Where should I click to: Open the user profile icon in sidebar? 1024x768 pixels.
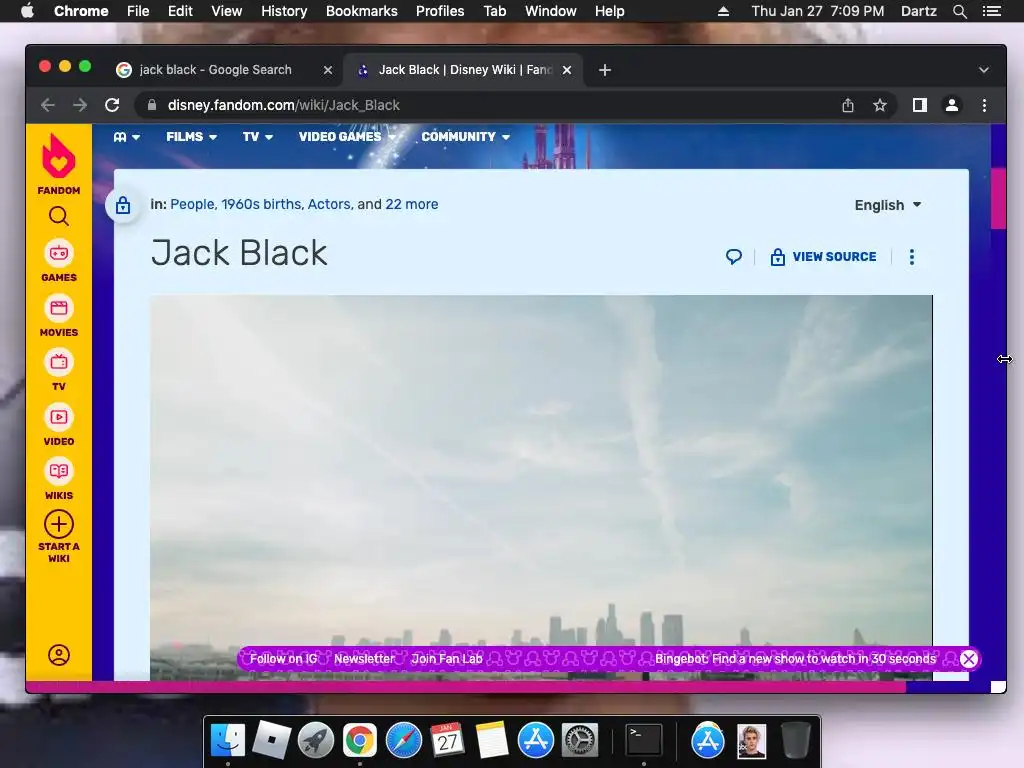(59, 655)
